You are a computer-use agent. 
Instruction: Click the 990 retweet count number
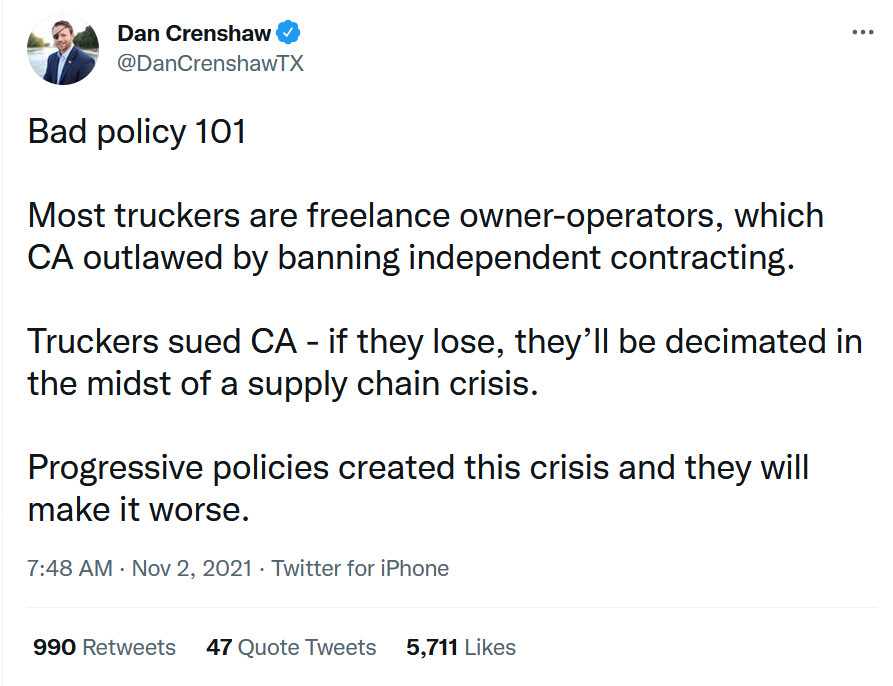(55, 648)
